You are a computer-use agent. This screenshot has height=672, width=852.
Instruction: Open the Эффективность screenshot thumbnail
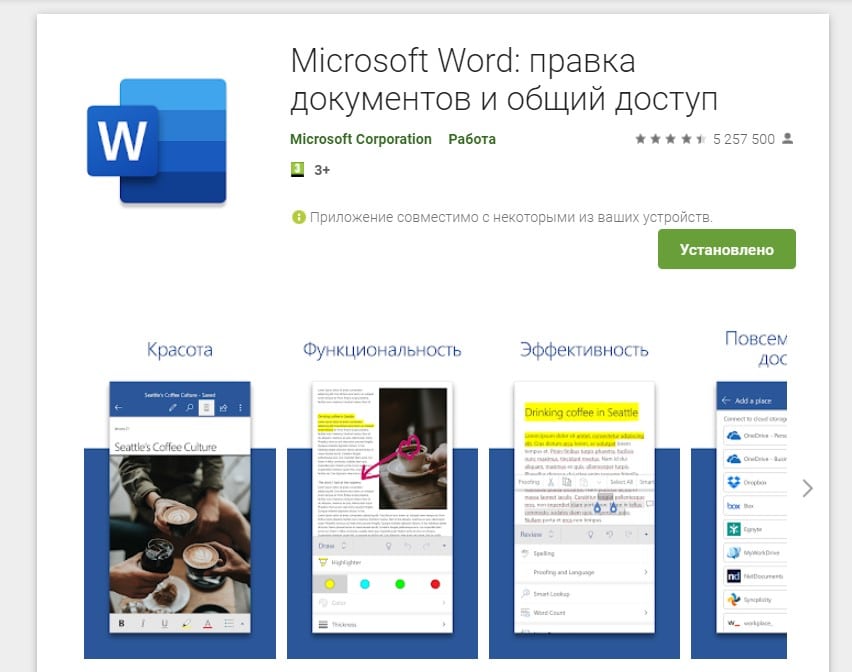(584, 495)
